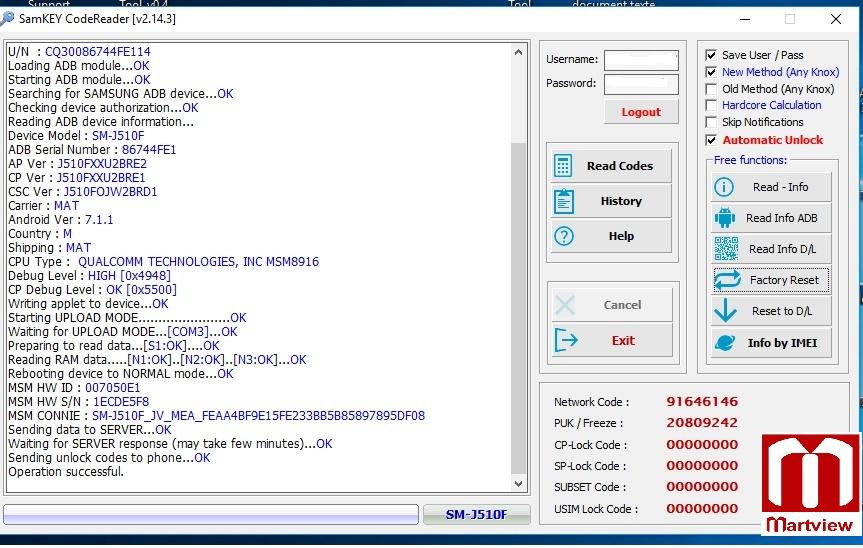Click the USIM Lock Code value
This screenshot has width=863, height=548.
coord(702,508)
